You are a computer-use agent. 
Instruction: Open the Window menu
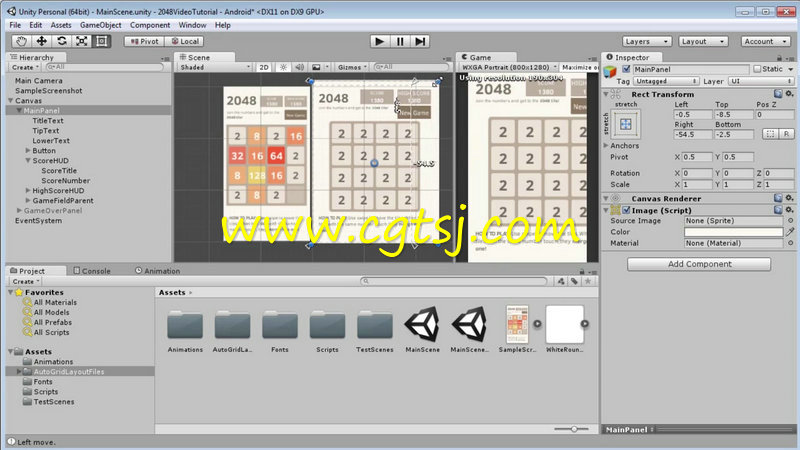[192, 25]
